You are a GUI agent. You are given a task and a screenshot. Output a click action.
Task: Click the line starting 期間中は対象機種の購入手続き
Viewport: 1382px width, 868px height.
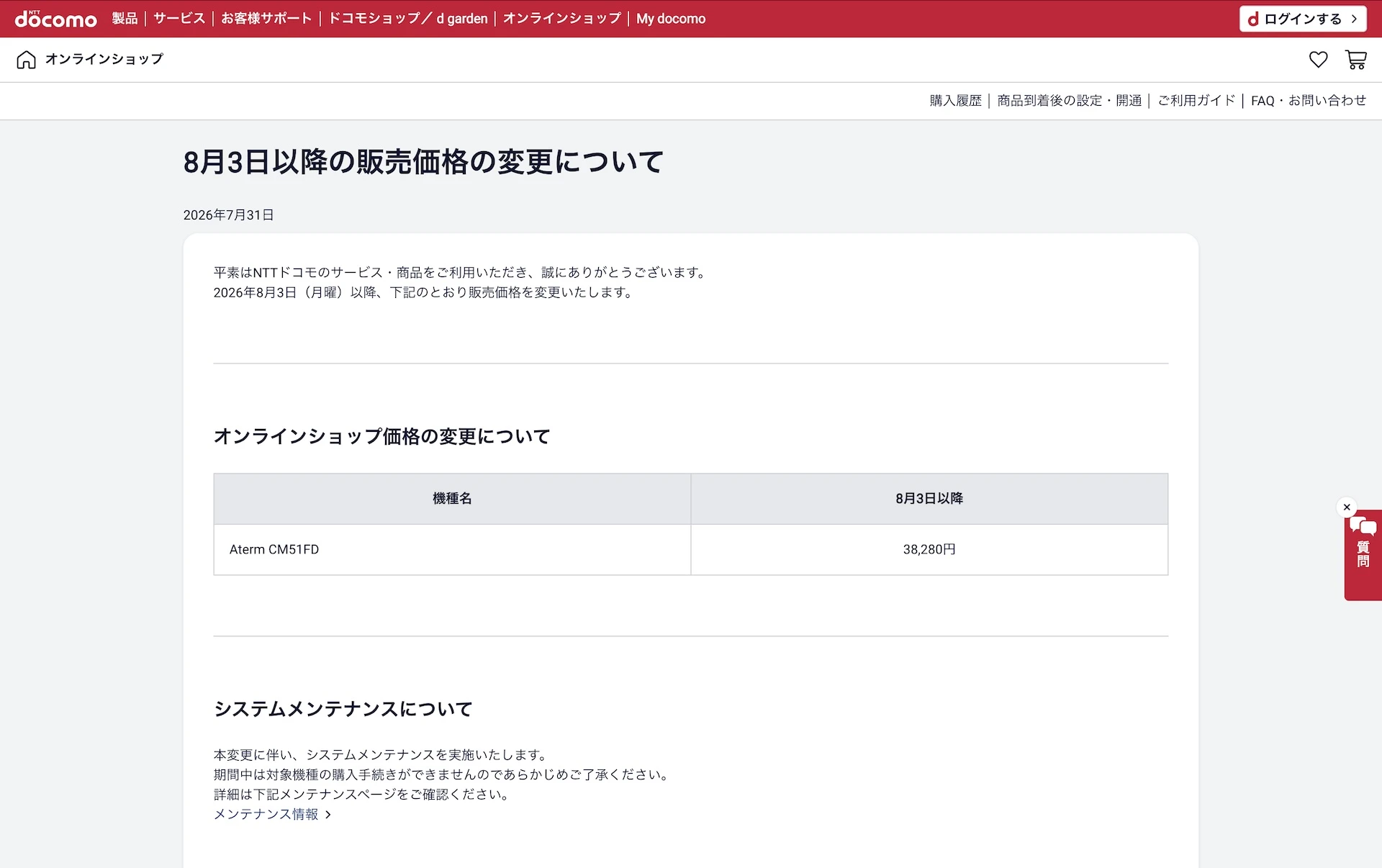click(x=443, y=775)
